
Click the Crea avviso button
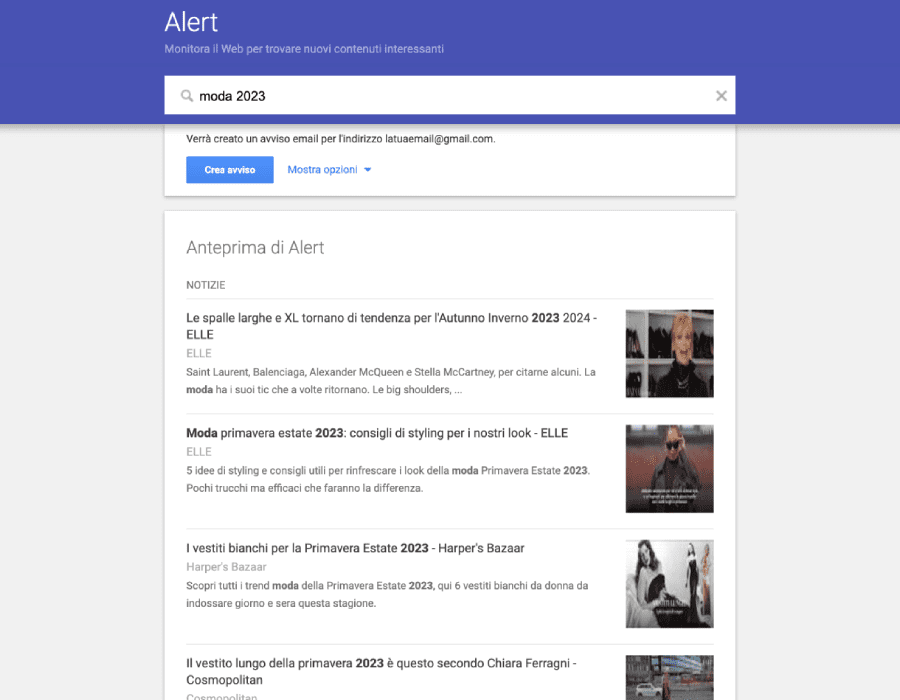coord(230,170)
